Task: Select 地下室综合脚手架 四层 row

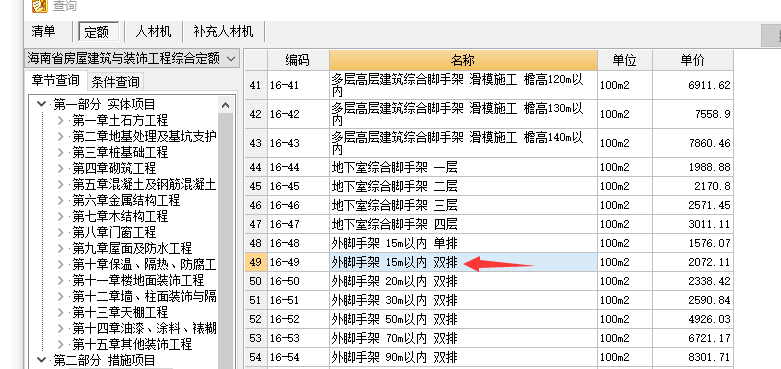Action: click(463, 224)
